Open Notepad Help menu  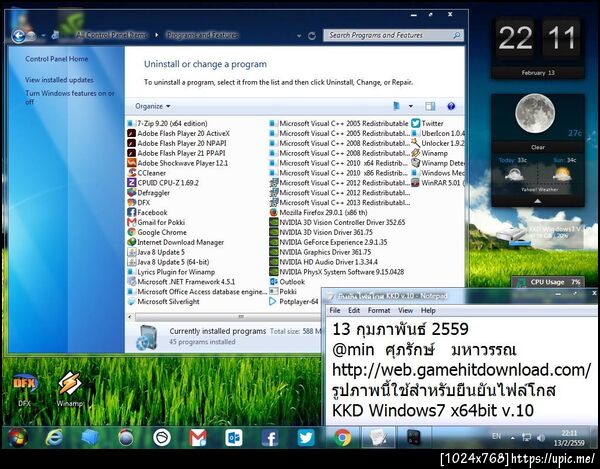tap(428, 310)
